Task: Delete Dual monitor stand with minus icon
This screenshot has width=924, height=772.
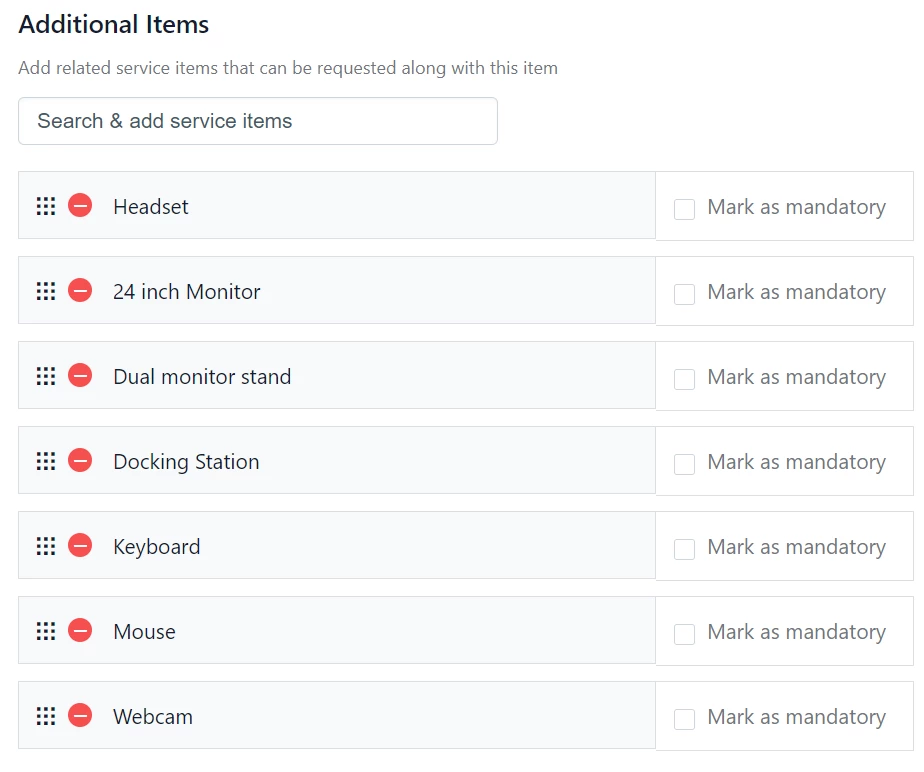Action: click(x=80, y=375)
